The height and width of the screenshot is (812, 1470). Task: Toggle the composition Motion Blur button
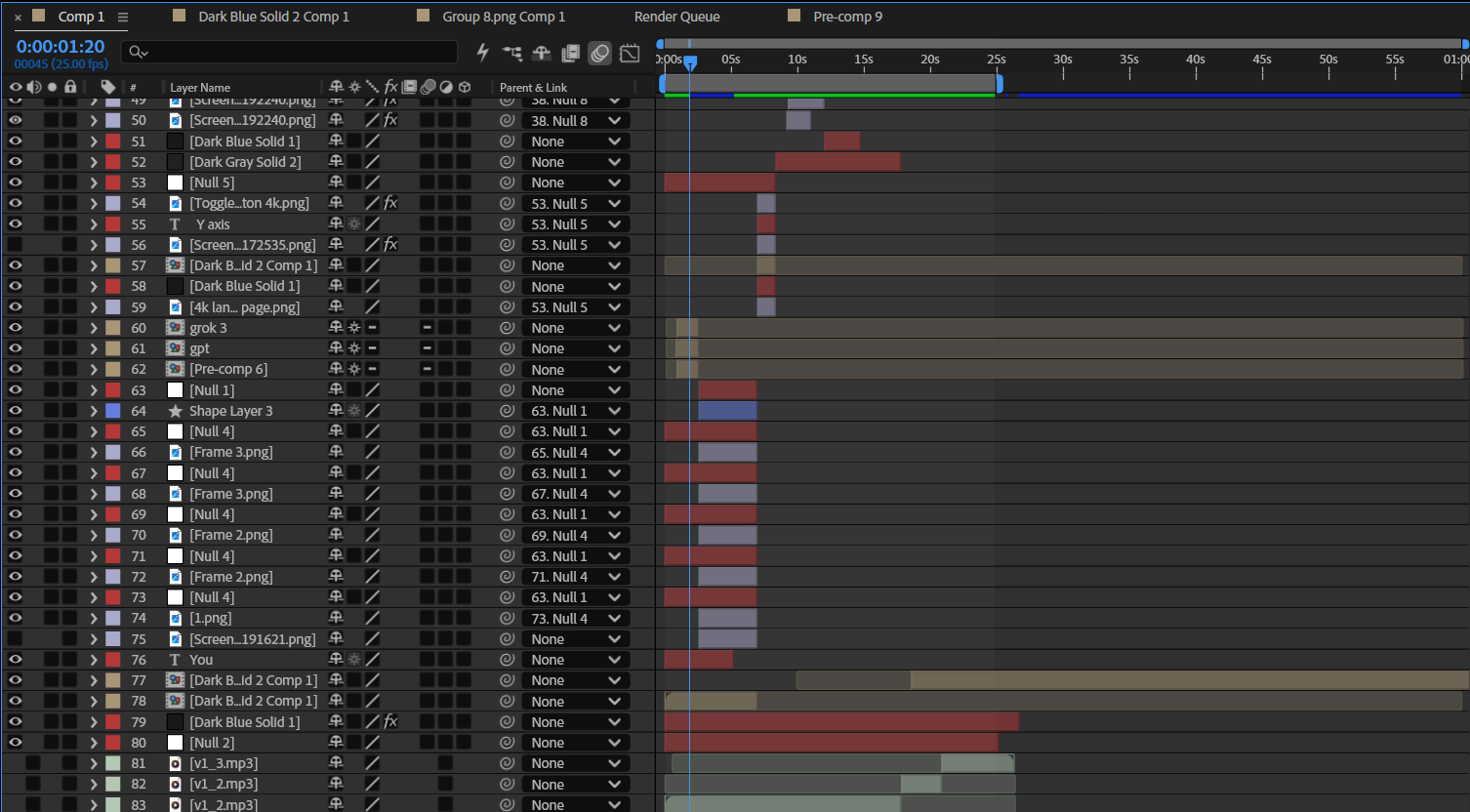pos(600,53)
